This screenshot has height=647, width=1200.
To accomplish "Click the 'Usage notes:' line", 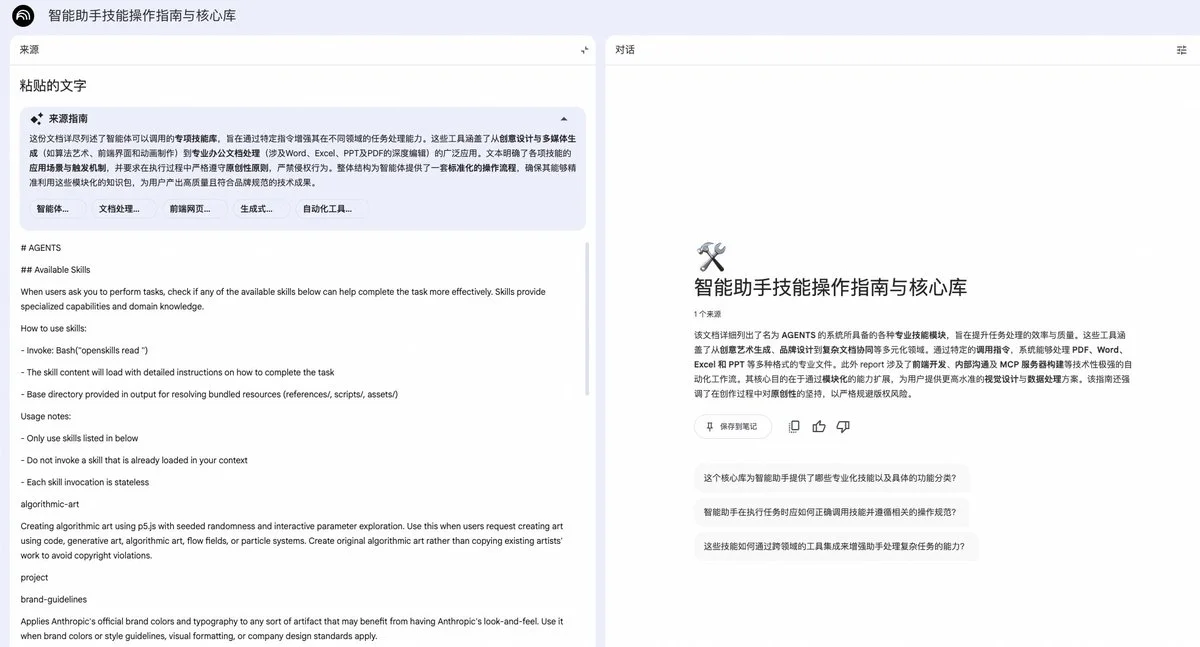I will pyautogui.click(x=48, y=416).
